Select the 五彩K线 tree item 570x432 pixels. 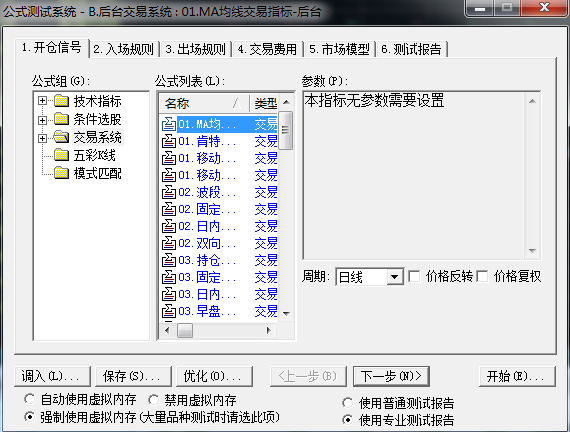pos(95,155)
